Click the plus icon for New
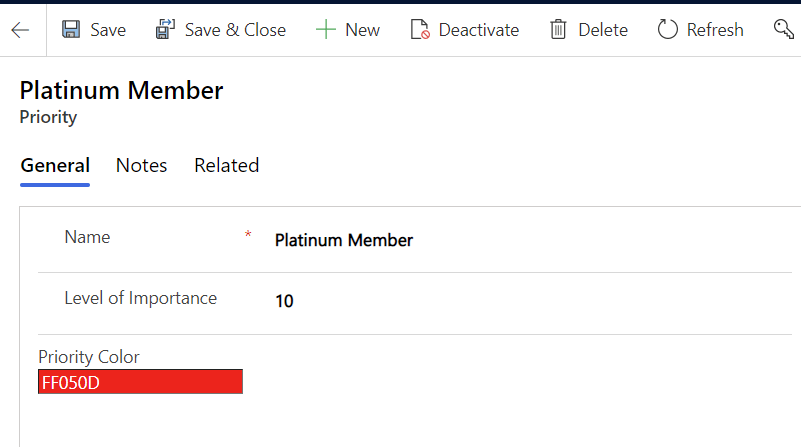This screenshot has width=801, height=447. click(325, 30)
